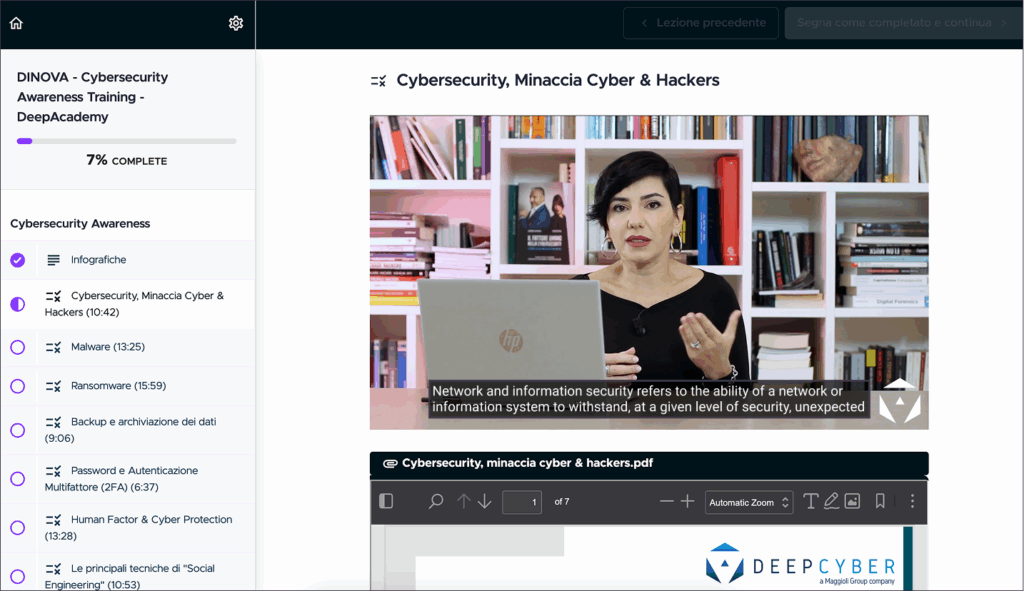Toggle the Infografiche completed check circle
This screenshot has width=1024, height=591.
click(17, 260)
